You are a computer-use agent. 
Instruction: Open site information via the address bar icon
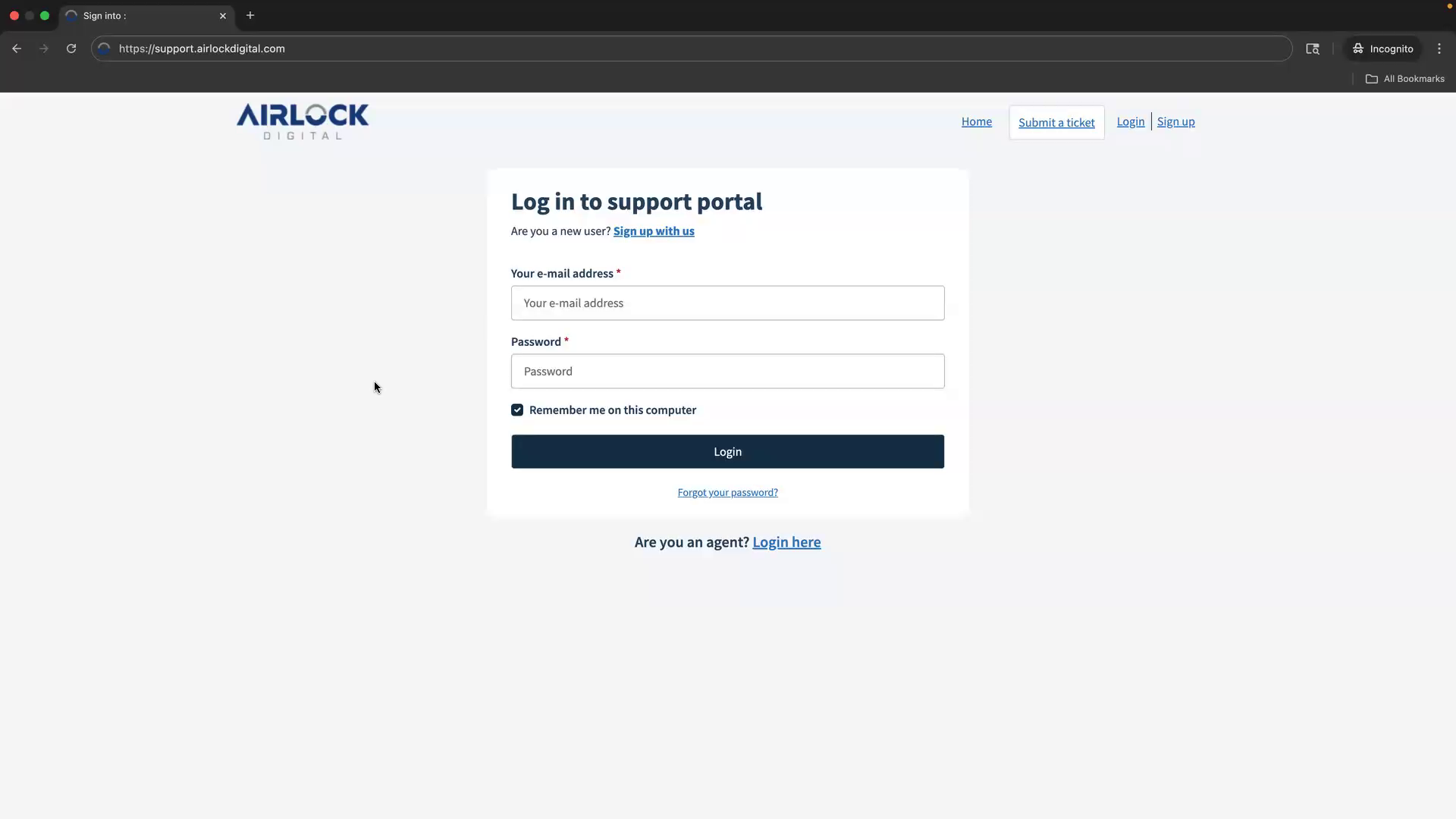[x=104, y=48]
